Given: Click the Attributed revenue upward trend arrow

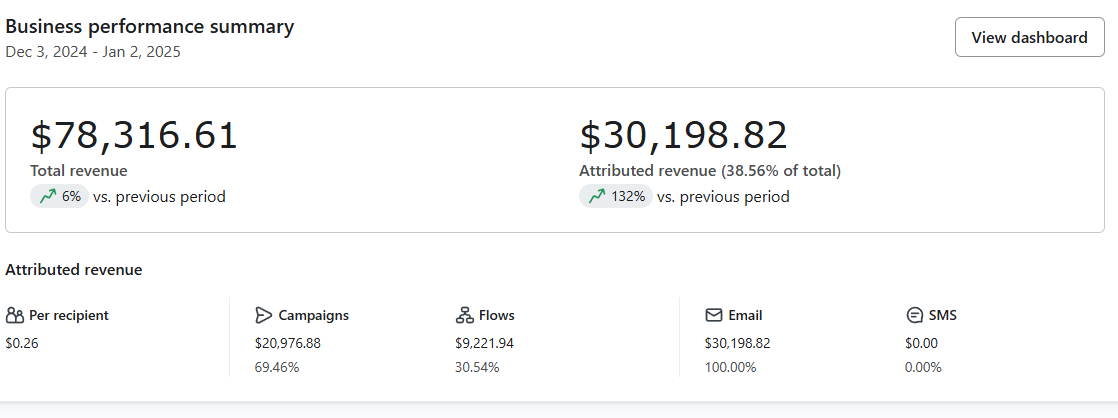Looking at the screenshot, I should 597,197.
